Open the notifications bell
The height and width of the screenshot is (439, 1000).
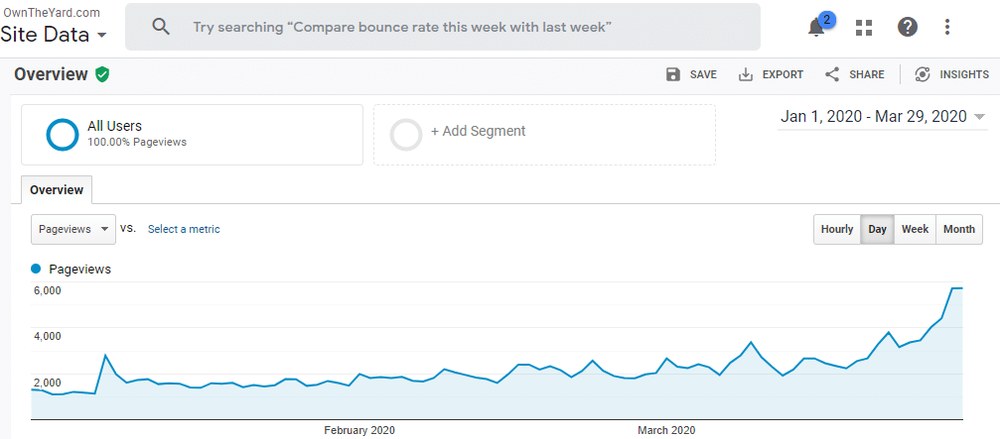pos(816,27)
